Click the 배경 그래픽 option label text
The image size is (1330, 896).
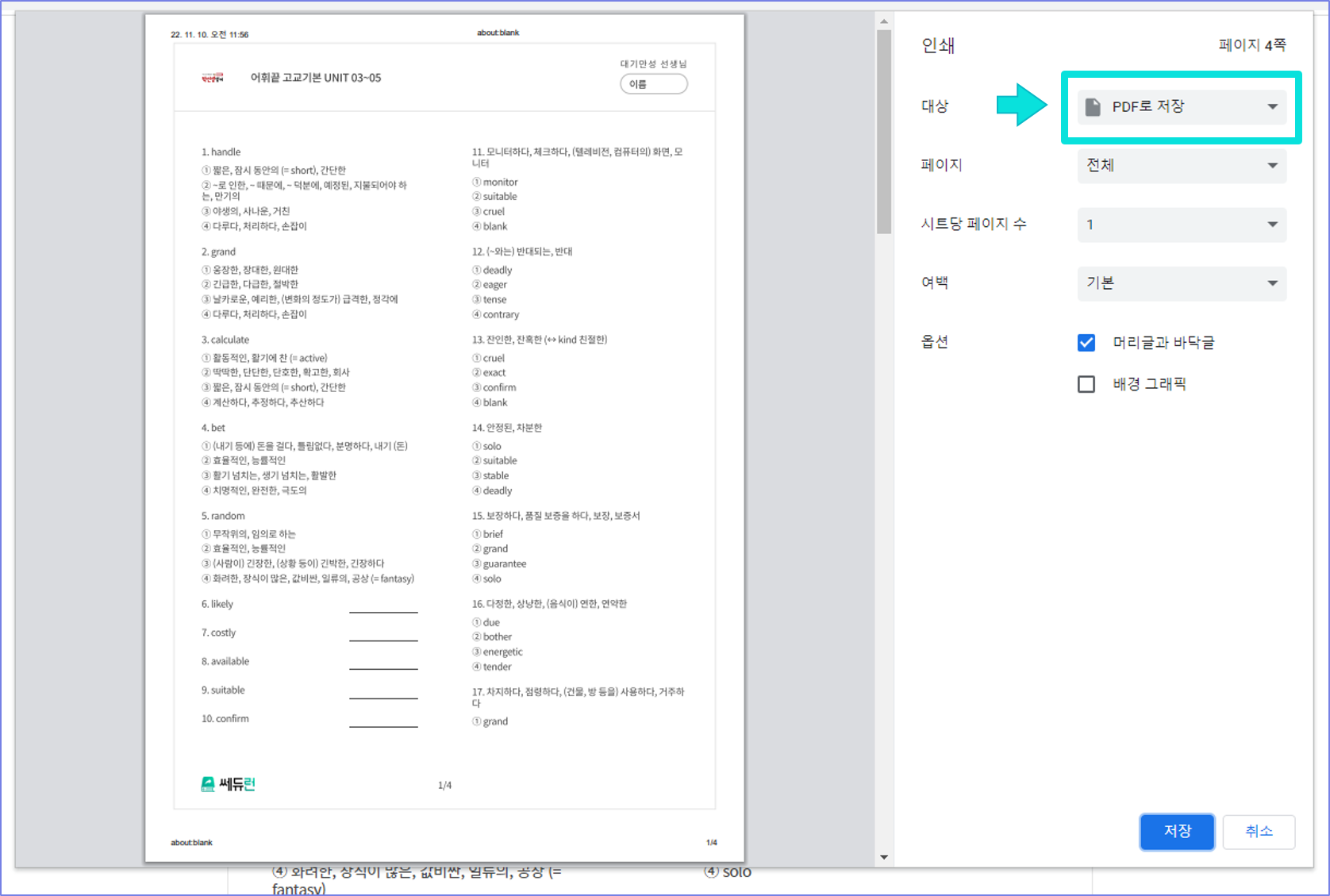pos(1149,384)
